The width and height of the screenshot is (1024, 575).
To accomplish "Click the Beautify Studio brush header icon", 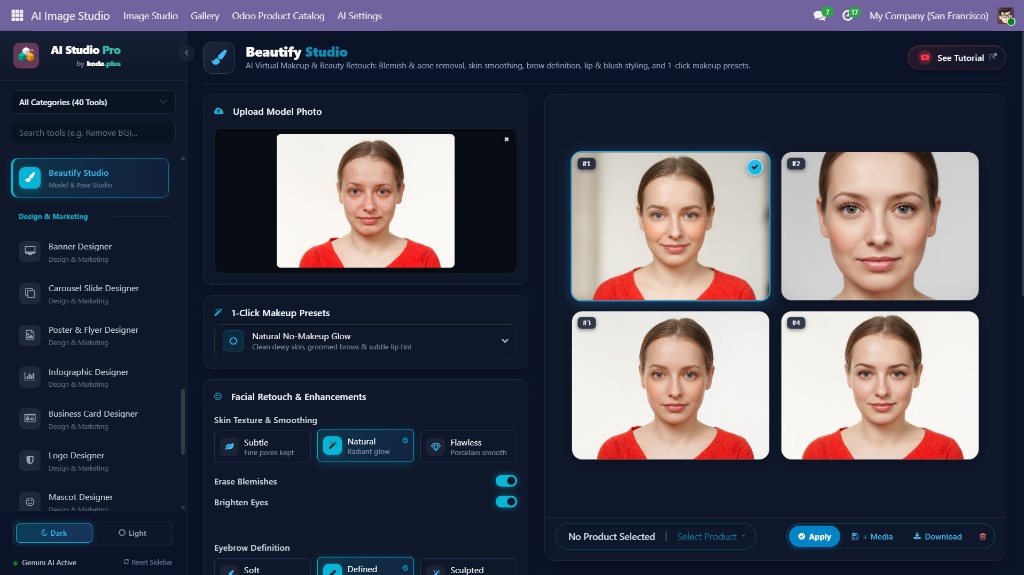I will click(x=219, y=58).
